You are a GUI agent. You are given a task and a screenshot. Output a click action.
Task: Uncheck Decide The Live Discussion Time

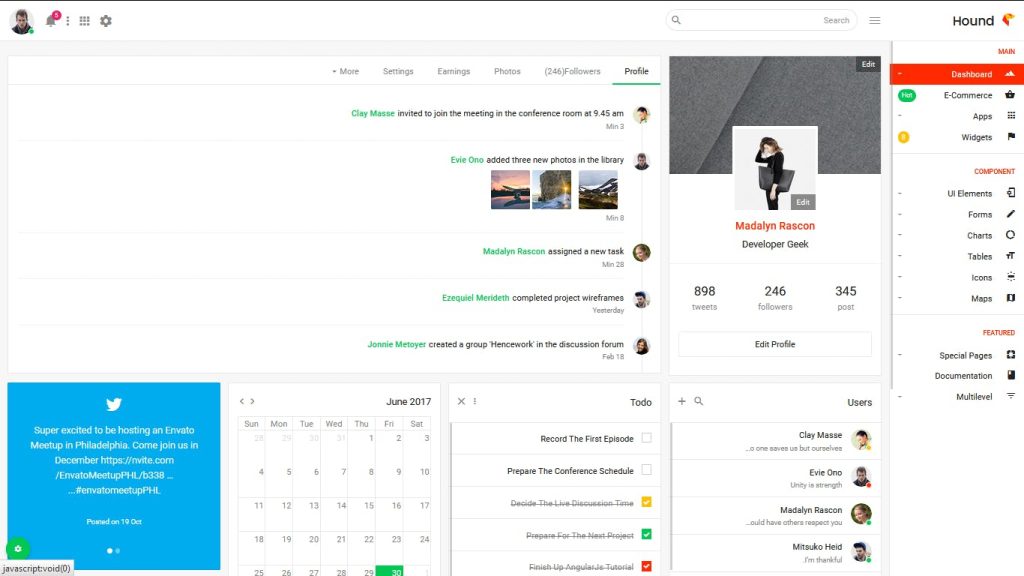point(645,502)
